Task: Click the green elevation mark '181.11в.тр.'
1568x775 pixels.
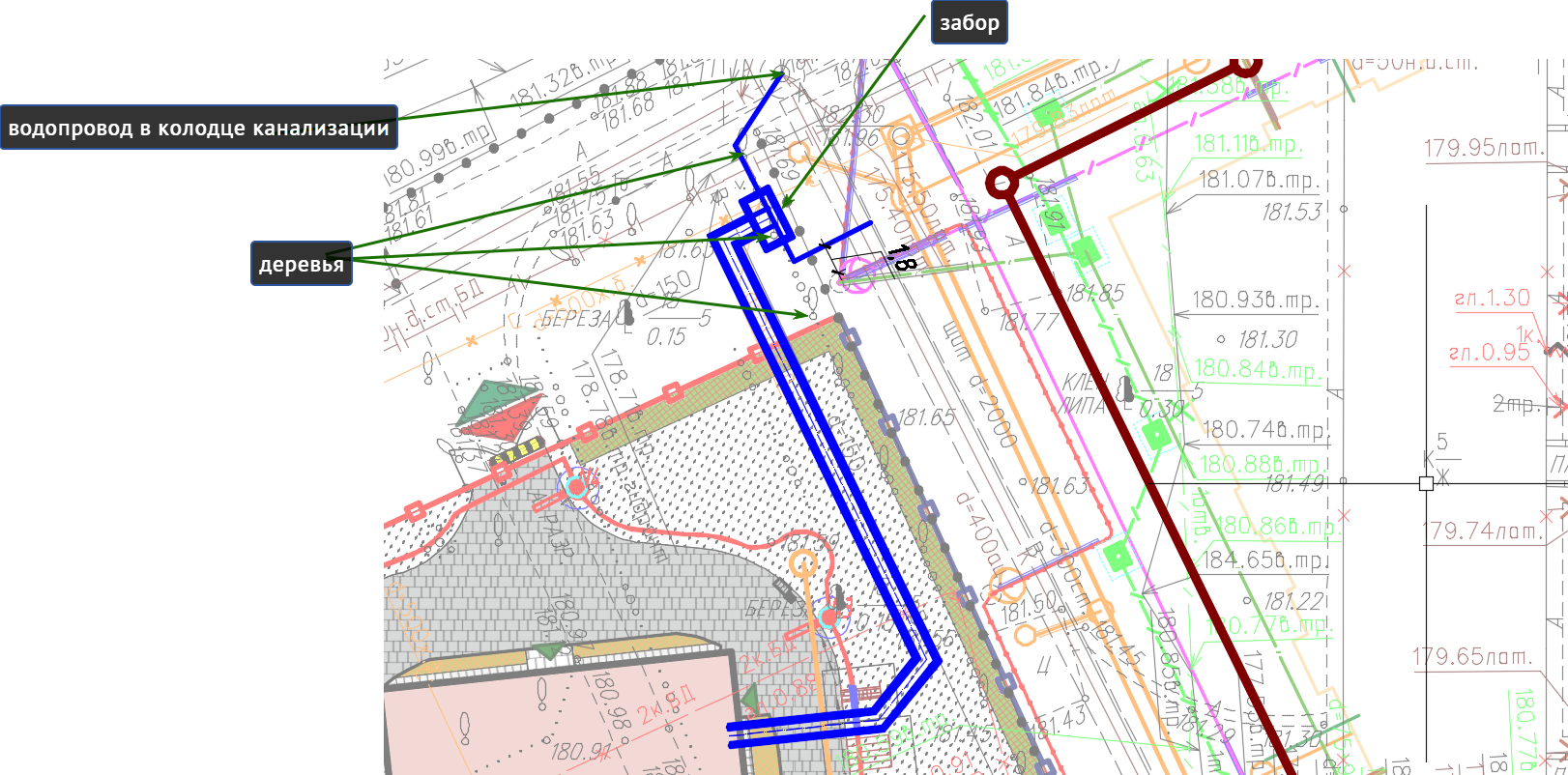Action: (1248, 145)
